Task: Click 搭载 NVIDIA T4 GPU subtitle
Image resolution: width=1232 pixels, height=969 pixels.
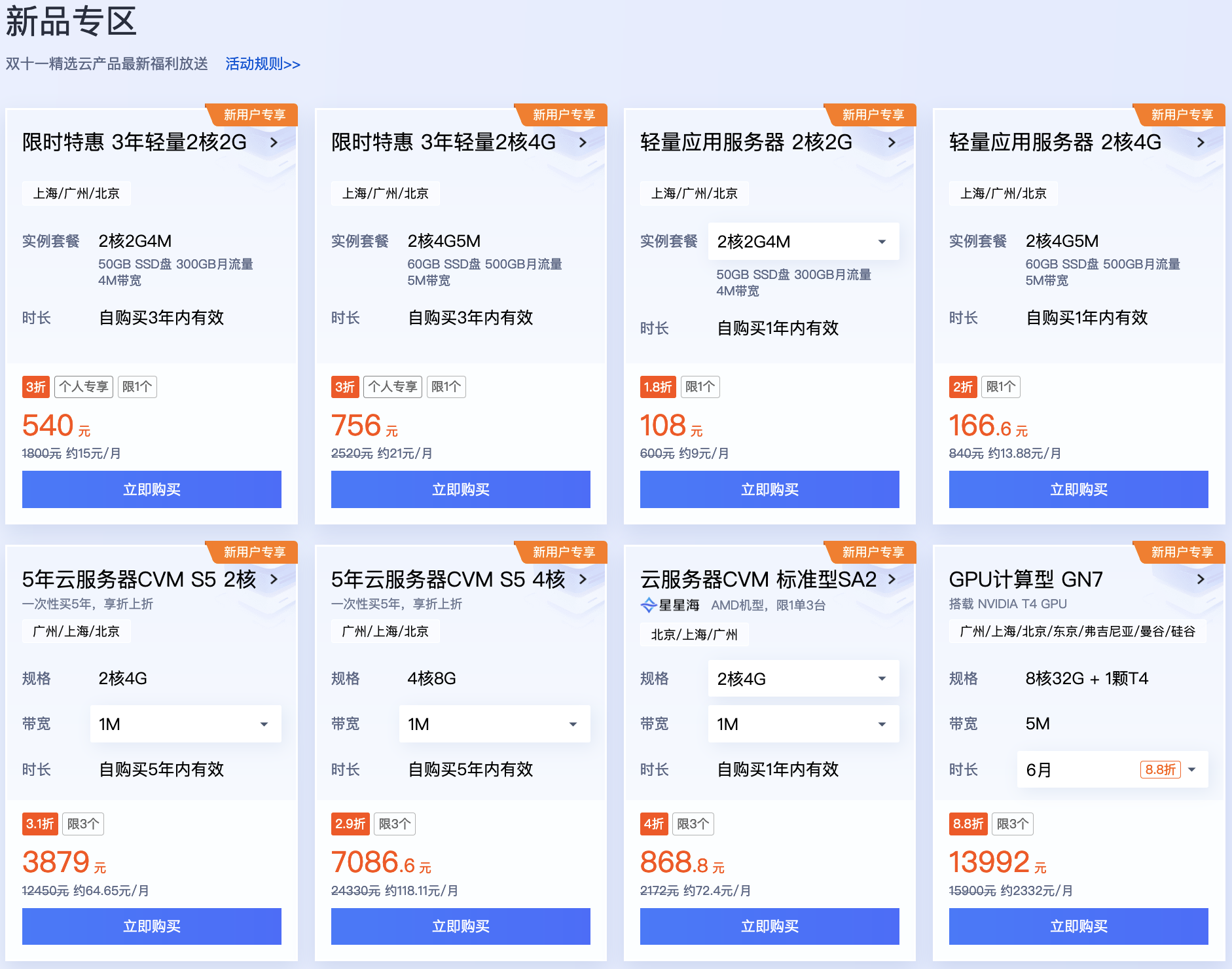Action: [x=1008, y=604]
